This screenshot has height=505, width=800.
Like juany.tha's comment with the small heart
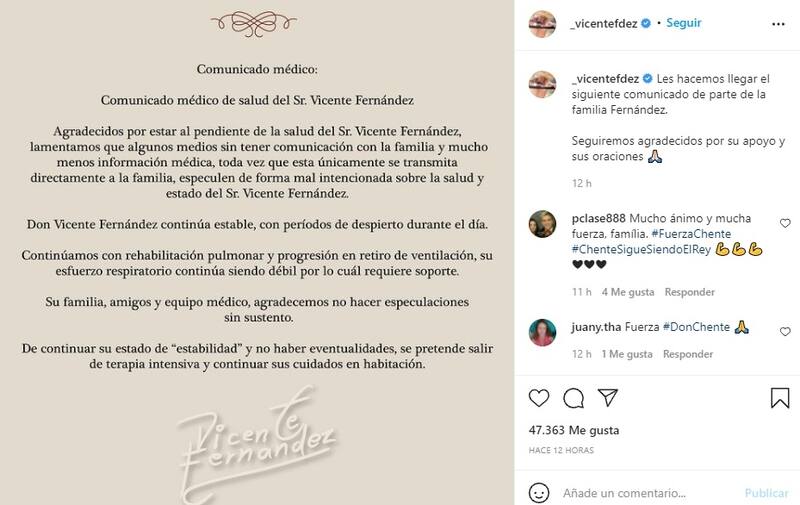click(785, 332)
